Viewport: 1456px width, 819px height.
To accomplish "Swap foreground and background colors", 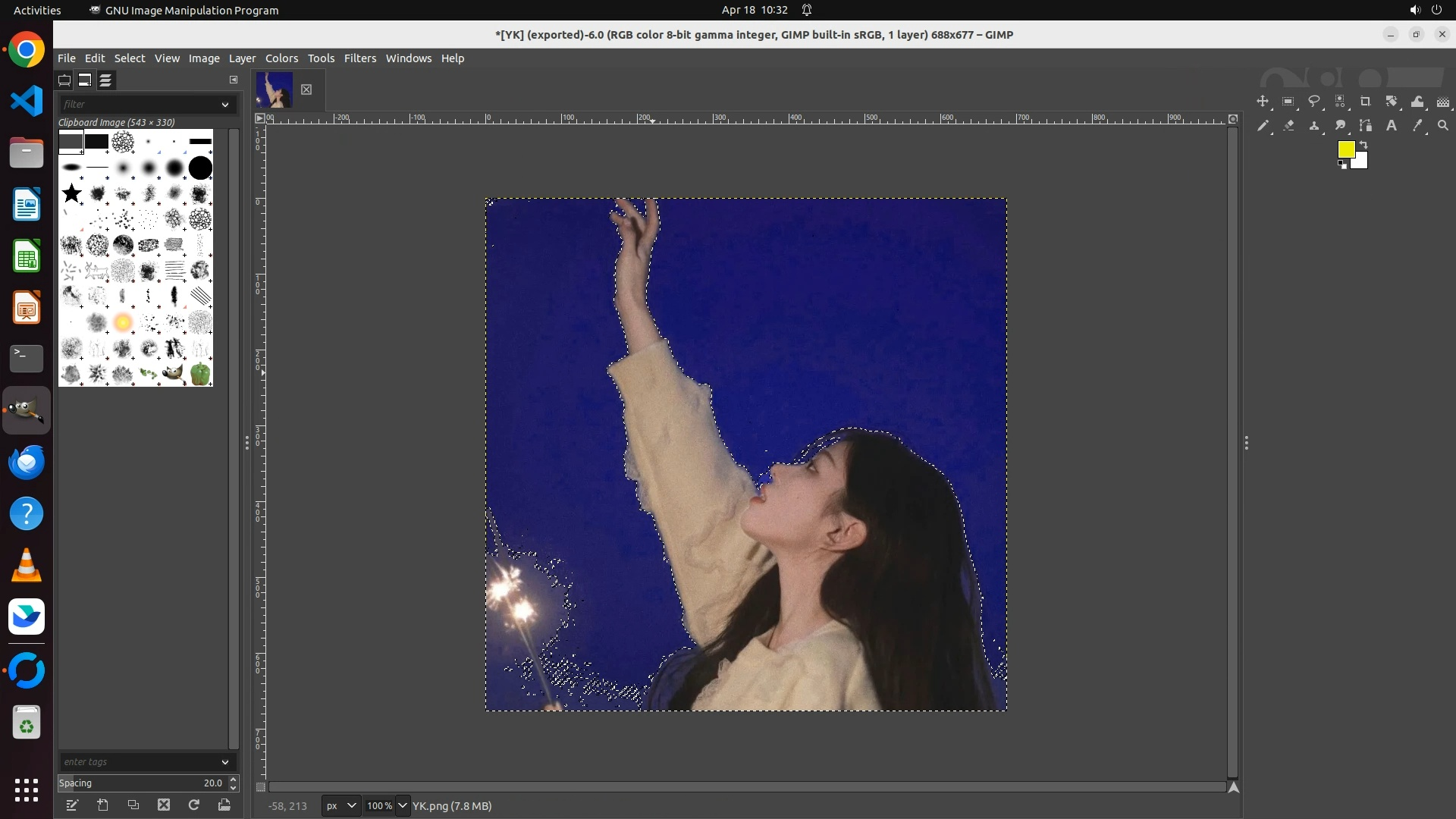I will click(x=1363, y=144).
